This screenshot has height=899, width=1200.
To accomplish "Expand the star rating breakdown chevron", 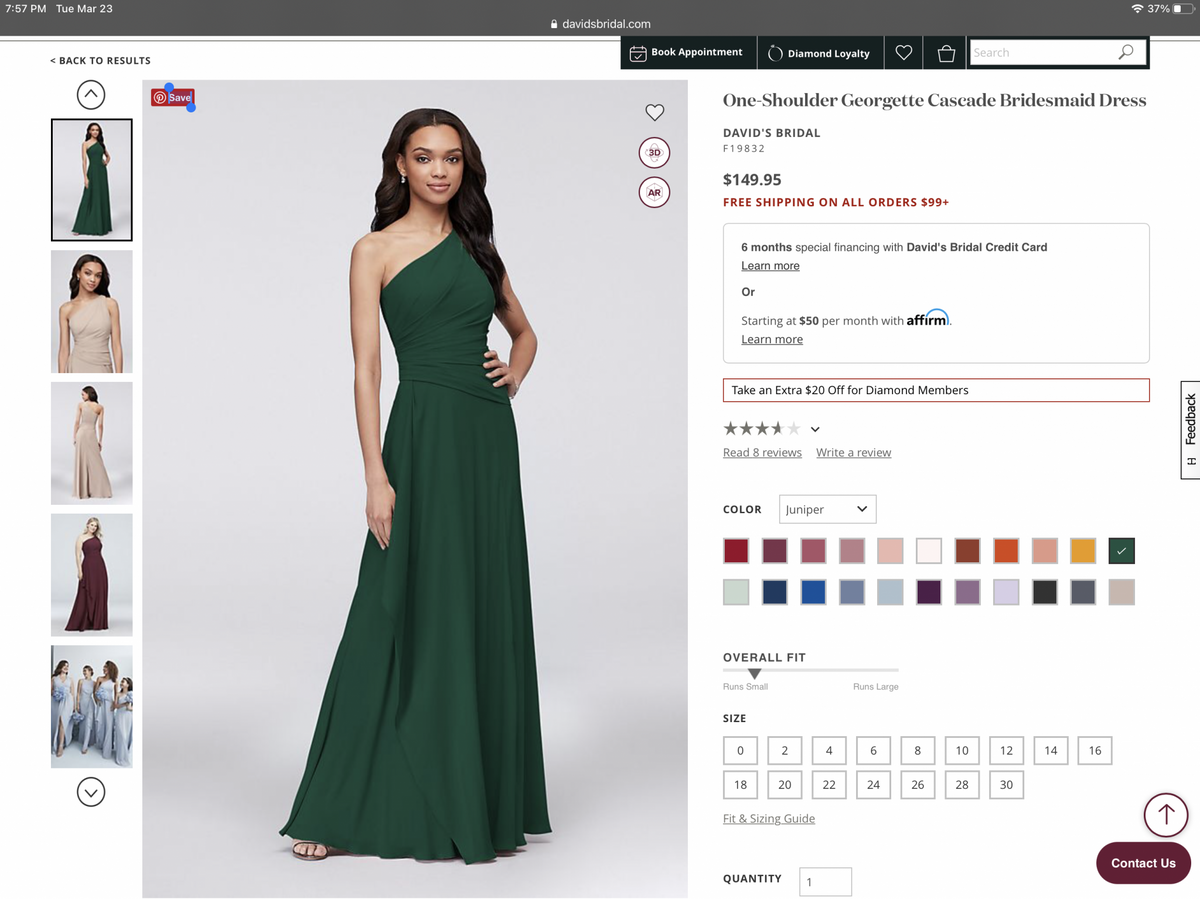I will click(815, 428).
